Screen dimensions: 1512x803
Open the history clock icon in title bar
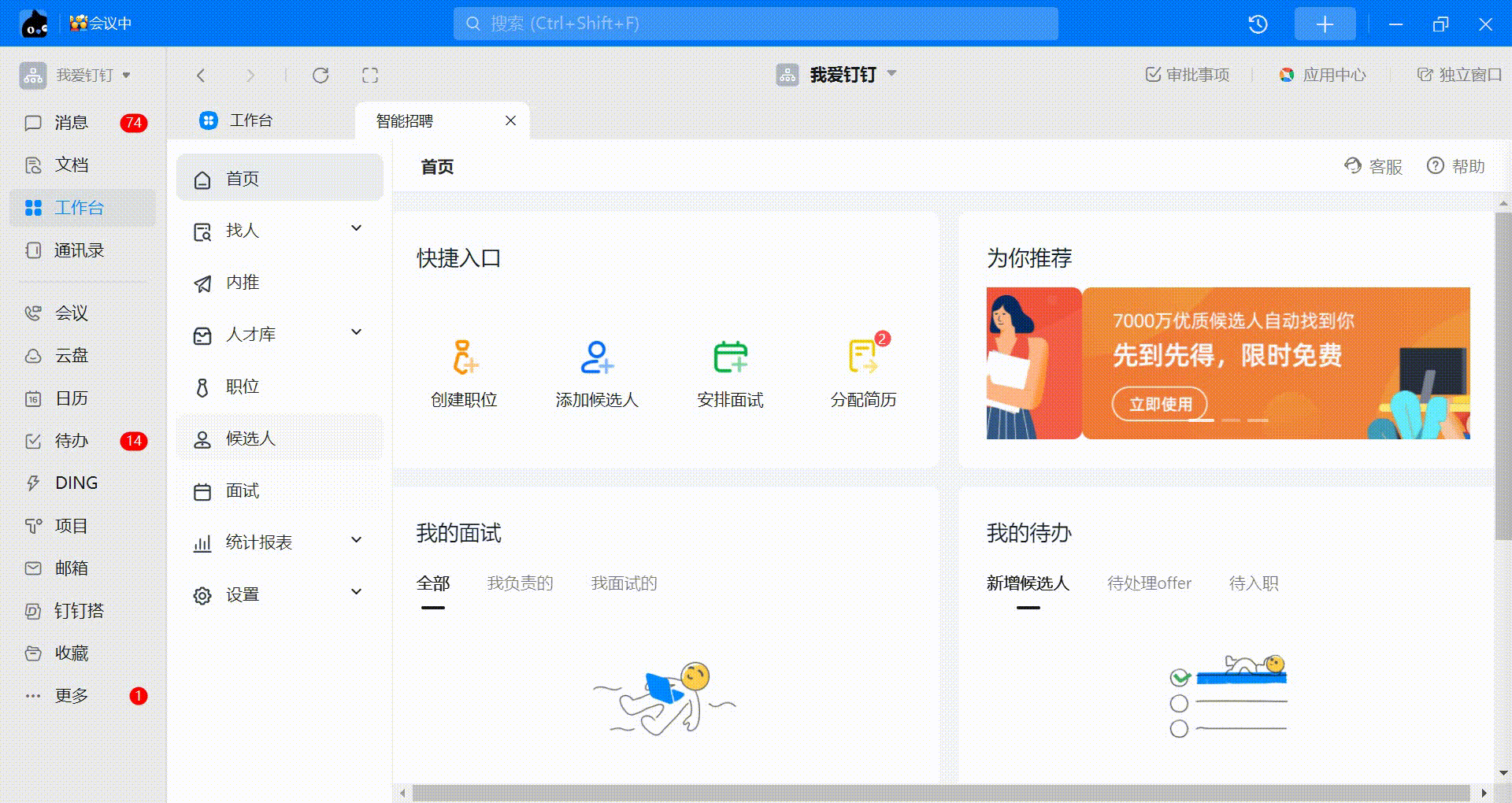pyautogui.click(x=1258, y=24)
